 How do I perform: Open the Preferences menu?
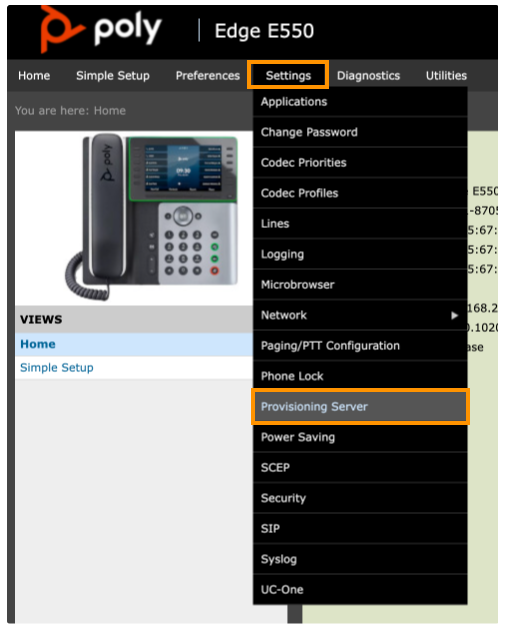[x=207, y=75]
